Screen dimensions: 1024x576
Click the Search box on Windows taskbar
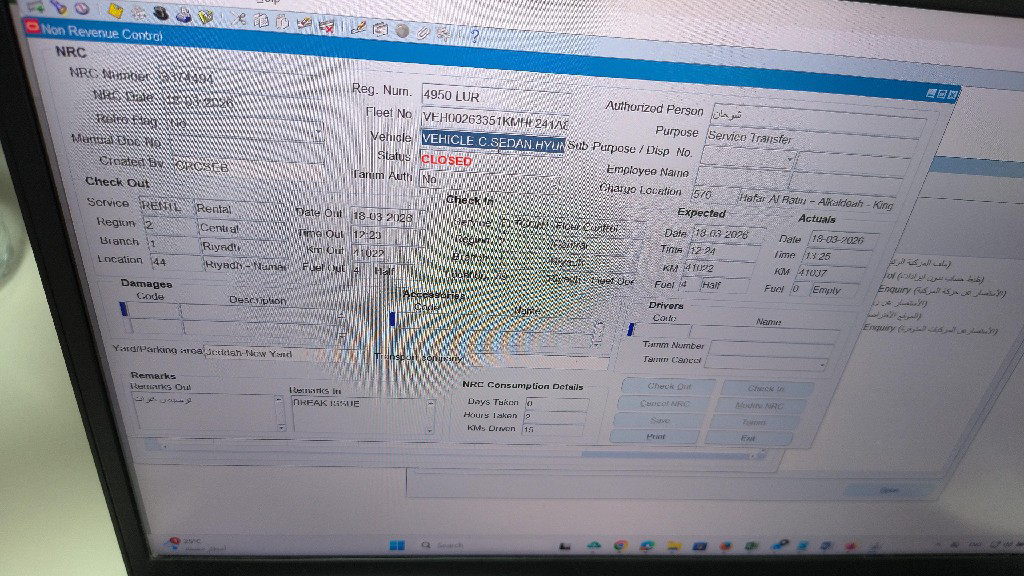point(445,545)
